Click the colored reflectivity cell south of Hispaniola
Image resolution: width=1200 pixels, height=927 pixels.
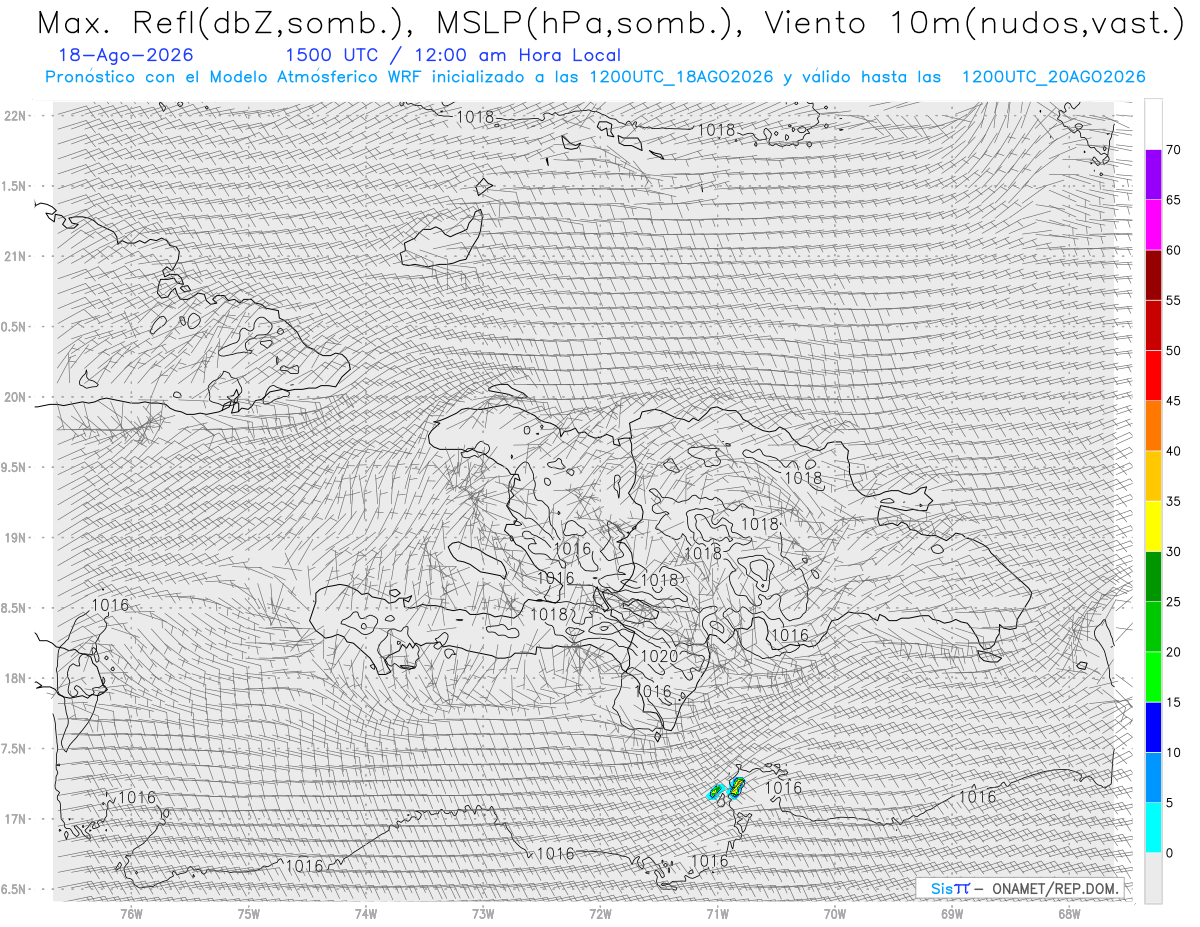(x=737, y=786)
